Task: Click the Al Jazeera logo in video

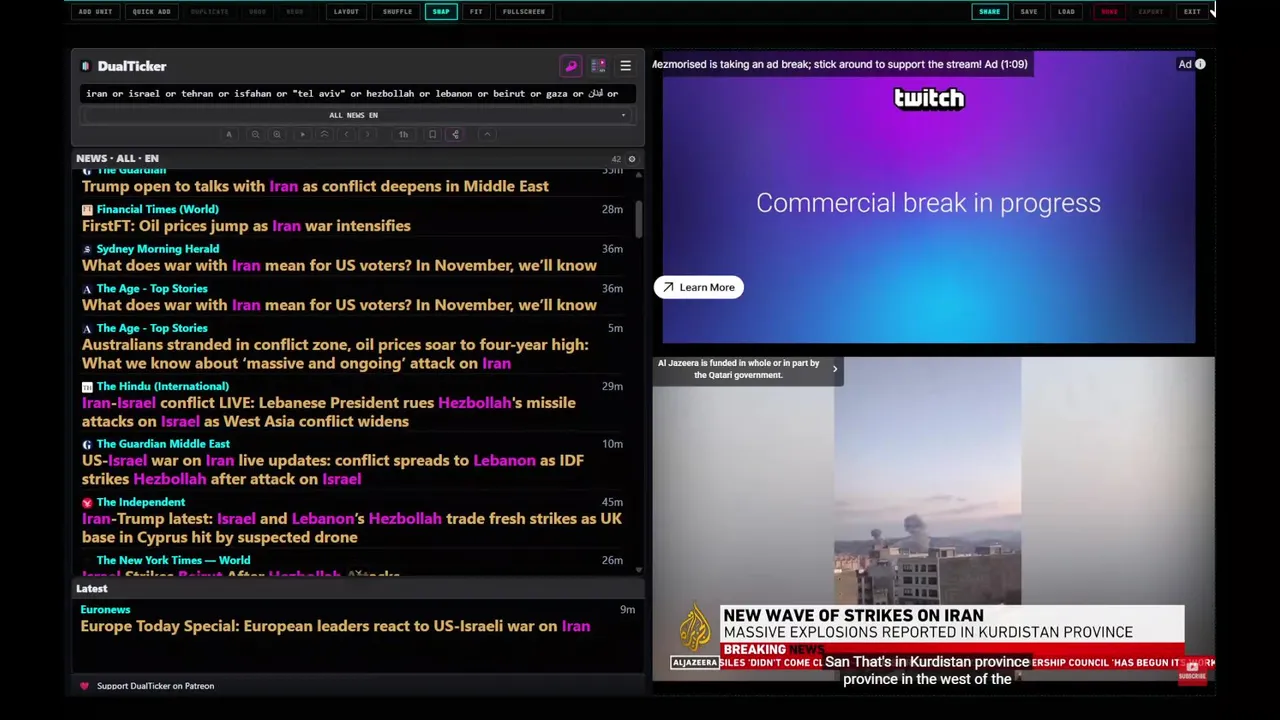Action: coord(694,633)
